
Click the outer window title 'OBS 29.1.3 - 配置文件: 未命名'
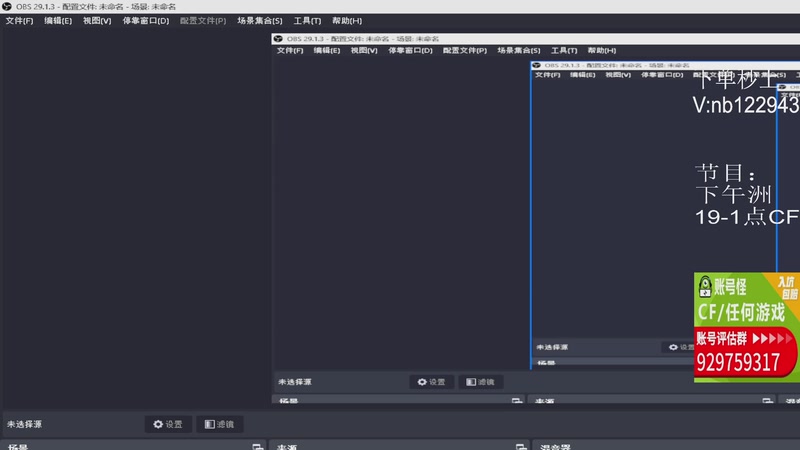click(96, 7)
